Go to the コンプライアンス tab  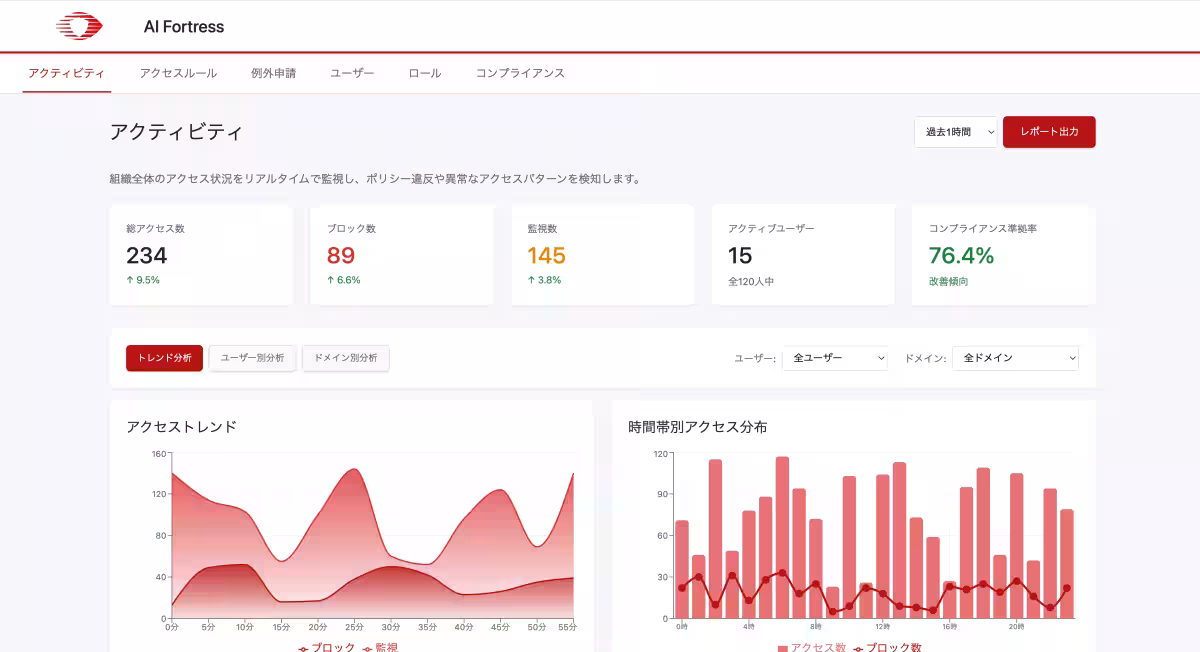tap(519, 73)
